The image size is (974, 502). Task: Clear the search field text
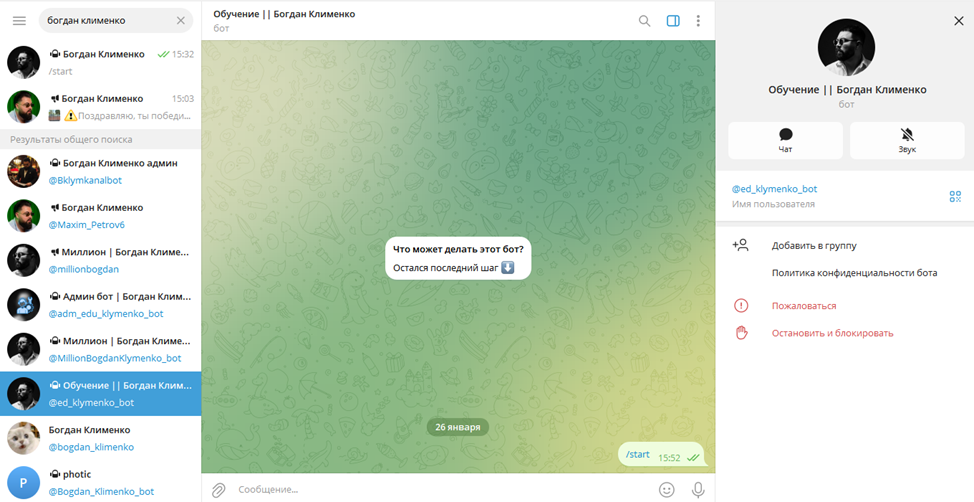[x=181, y=21]
